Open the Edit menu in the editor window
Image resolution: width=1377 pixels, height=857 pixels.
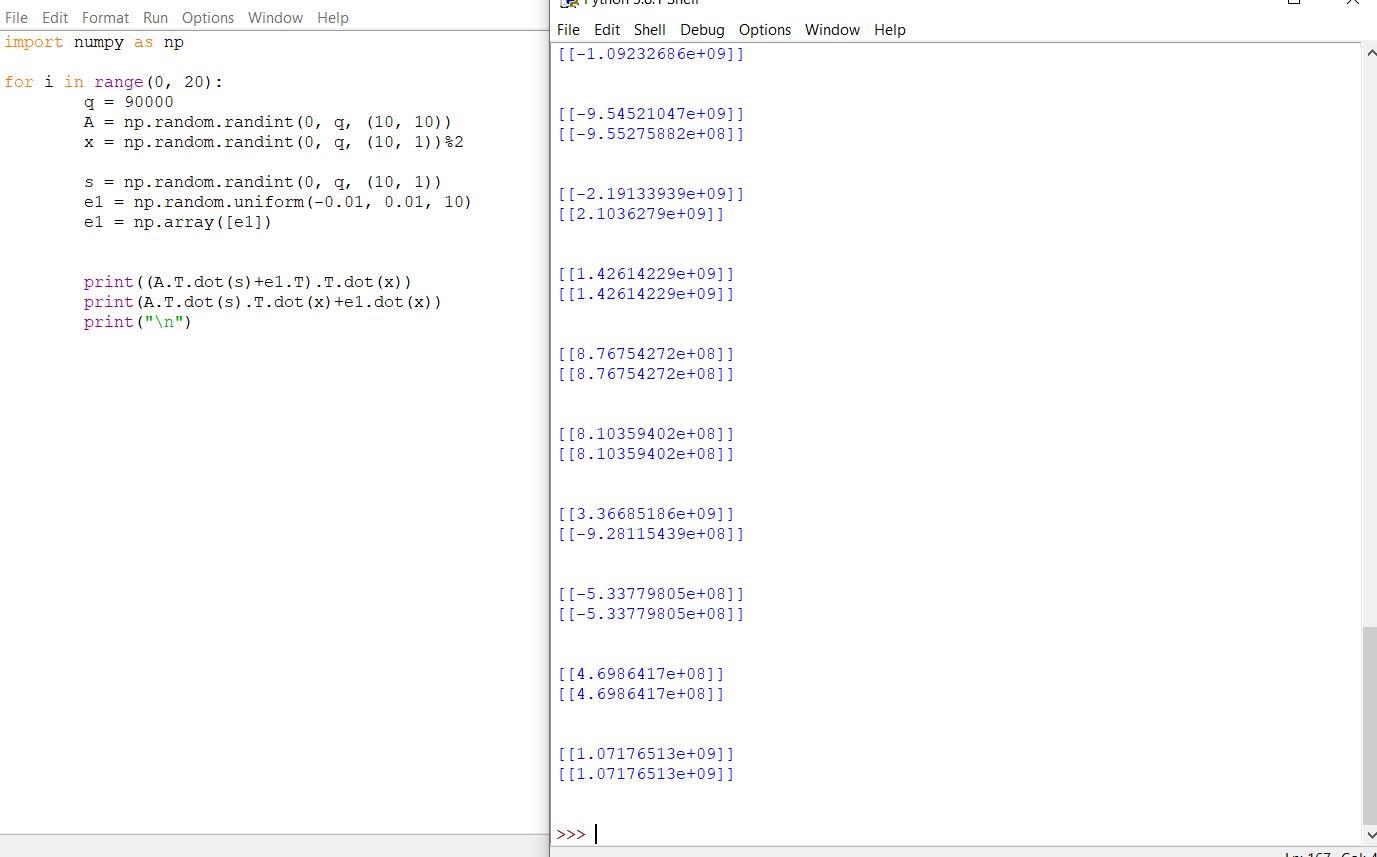coord(55,17)
